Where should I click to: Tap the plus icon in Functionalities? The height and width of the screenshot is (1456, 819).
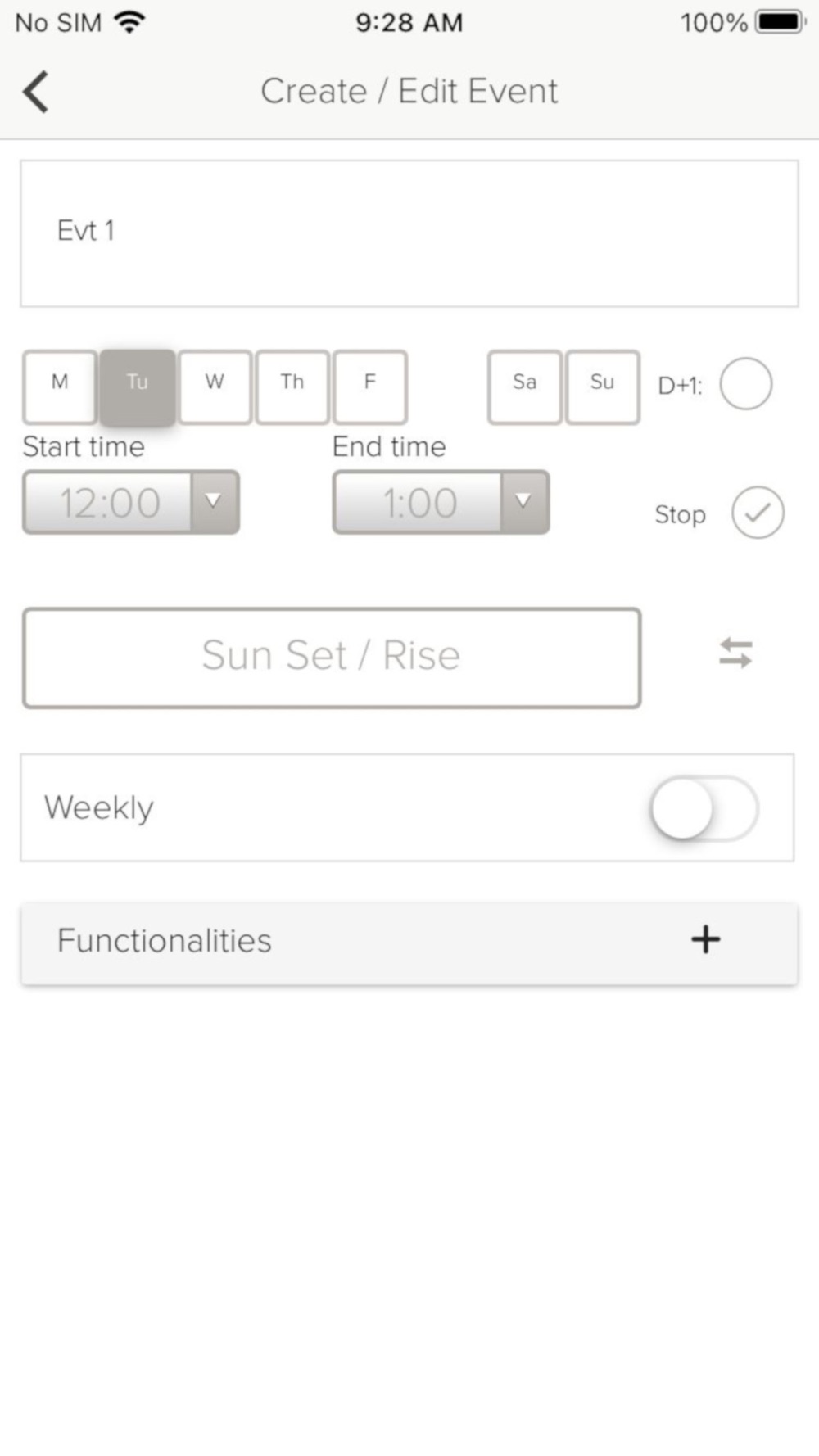705,939
